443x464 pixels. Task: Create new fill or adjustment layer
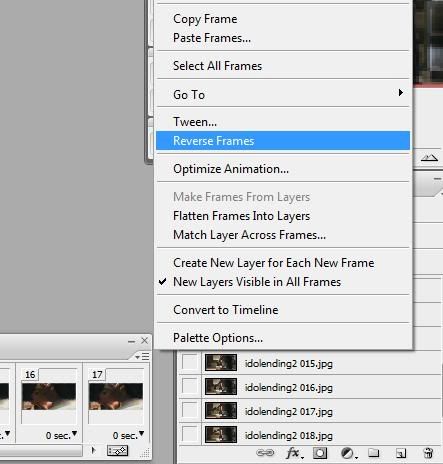(349, 453)
